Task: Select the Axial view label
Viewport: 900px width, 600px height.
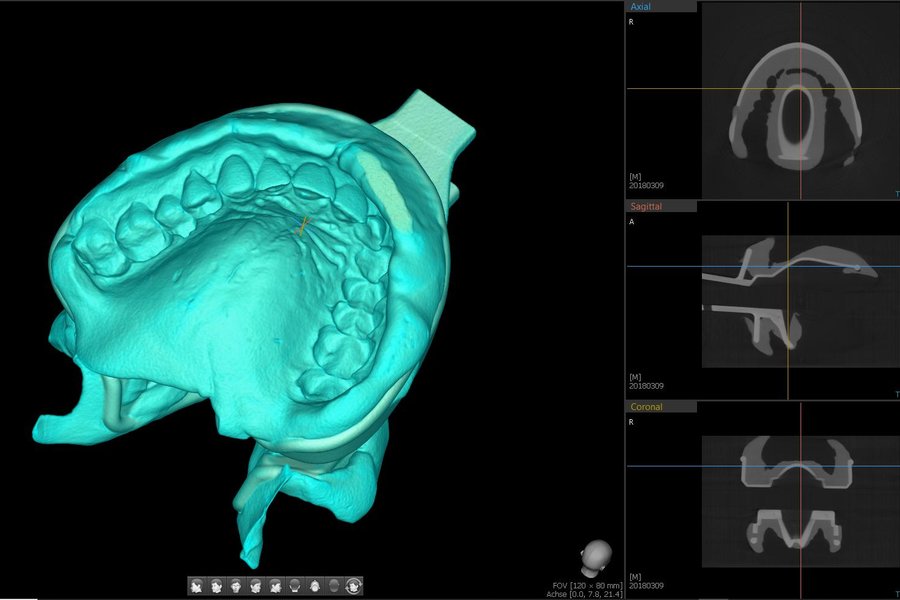Action: [x=641, y=6]
